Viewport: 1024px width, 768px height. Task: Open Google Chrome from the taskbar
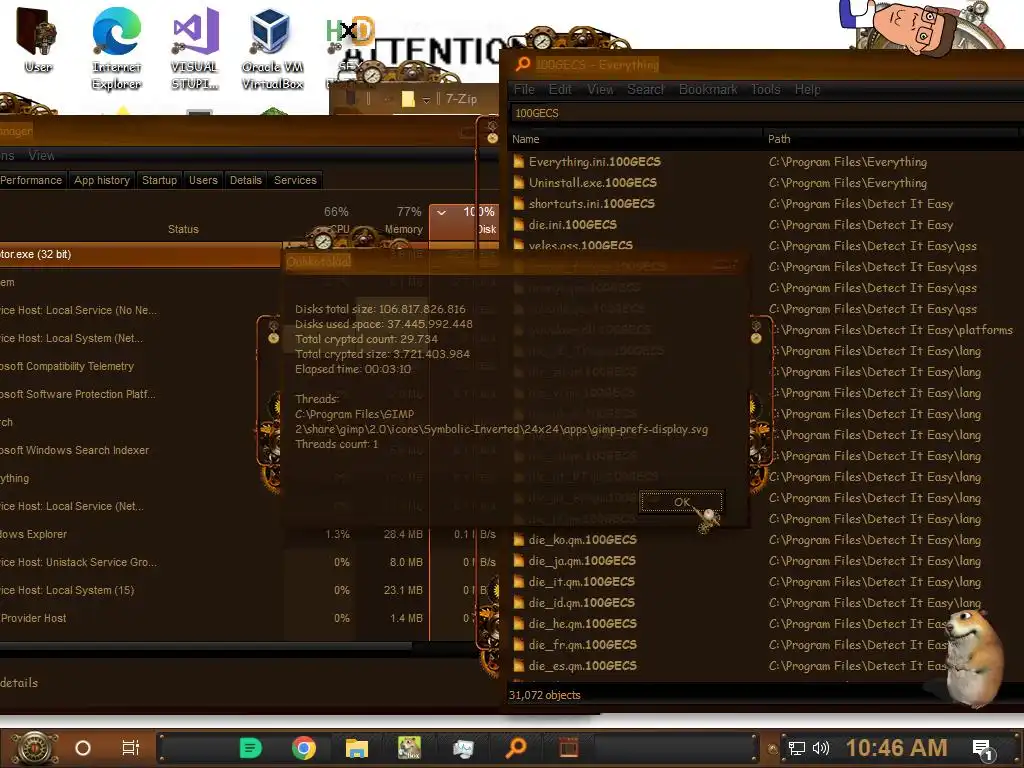pyautogui.click(x=304, y=748)
